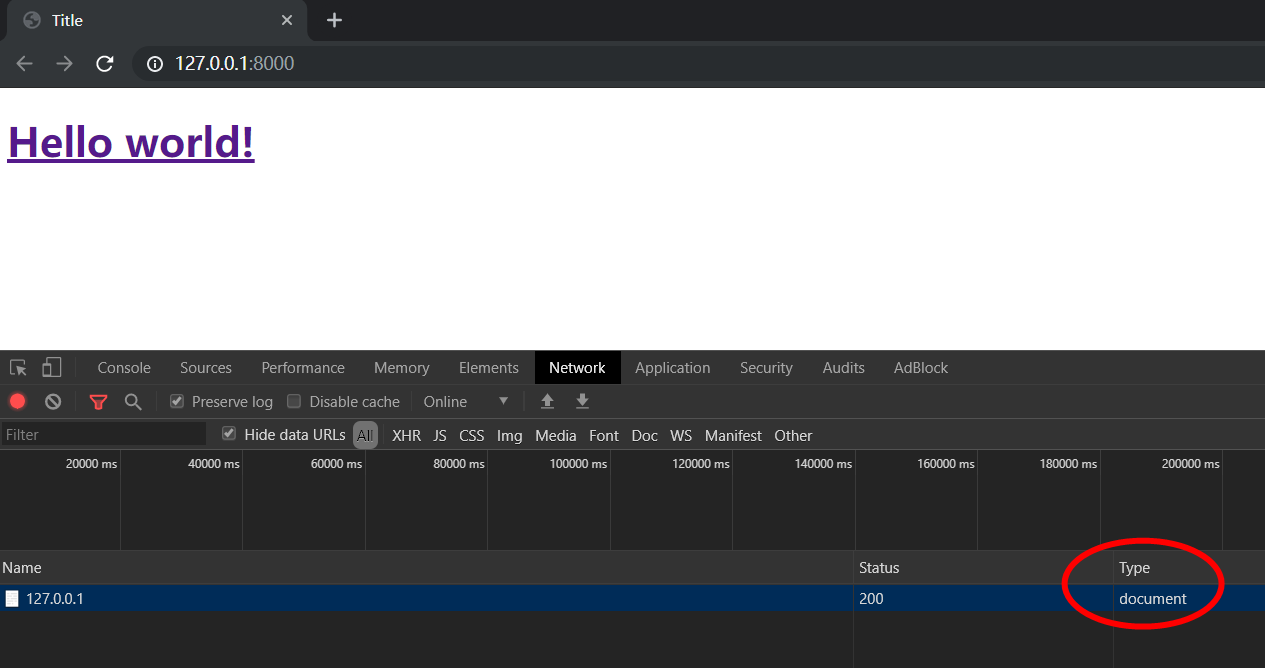The width and height of the screenshot is (1265, 668).
Task: Filter requests by Doc
Action: click(645, 436)
